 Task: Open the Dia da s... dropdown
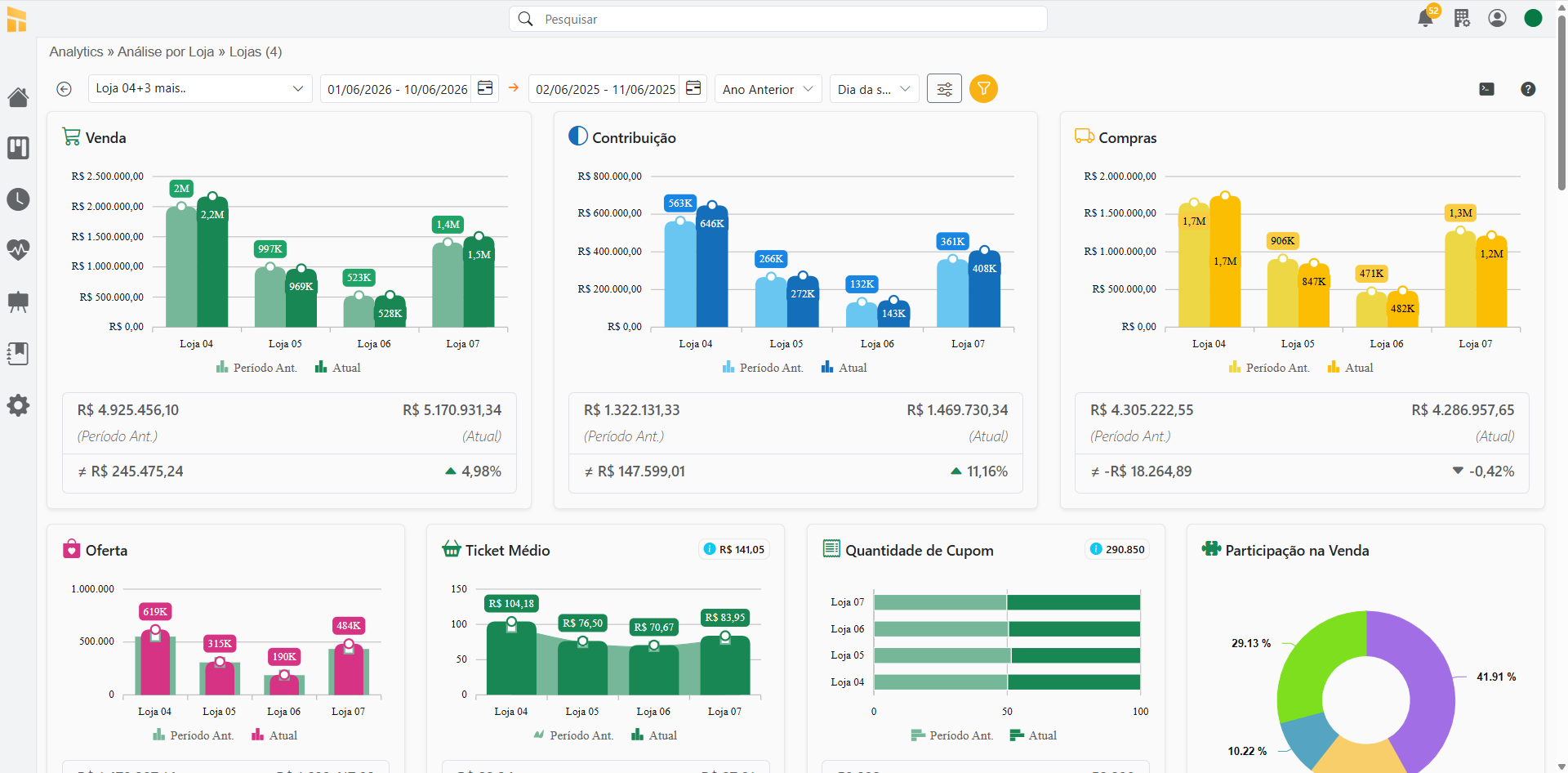click(x=874, y=89)
